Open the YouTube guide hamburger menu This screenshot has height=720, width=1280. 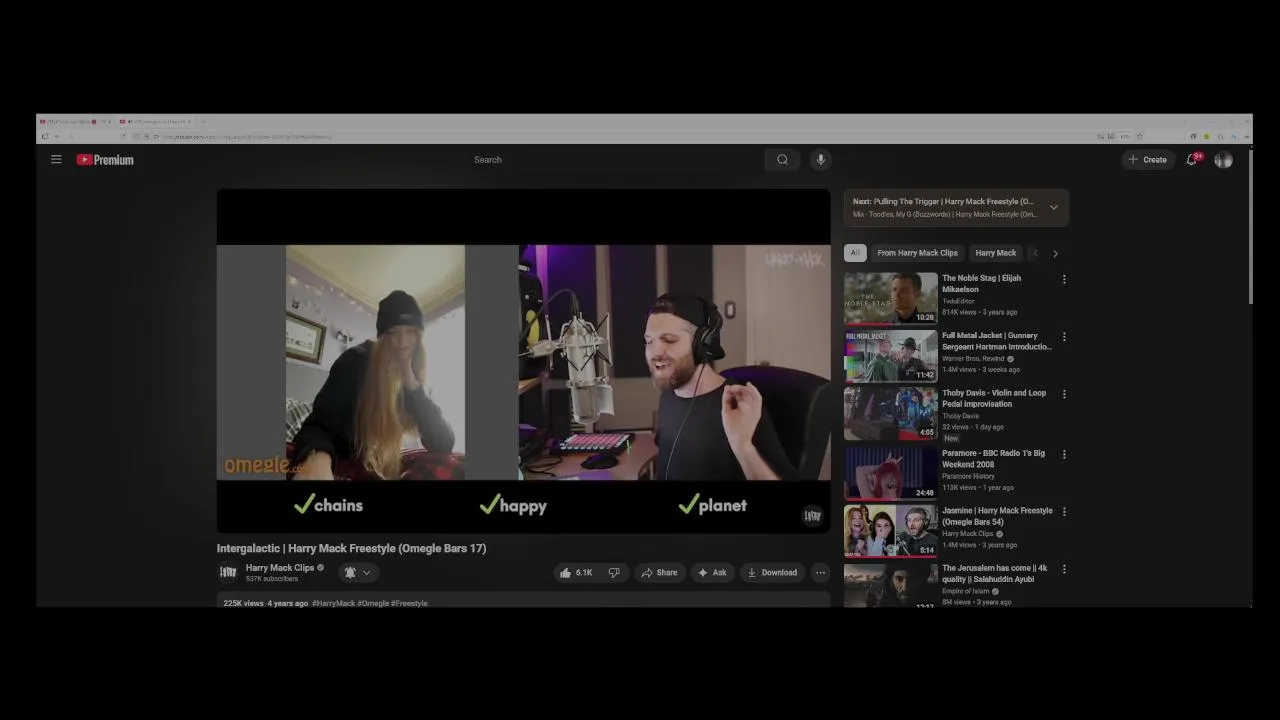click(56, 159)
